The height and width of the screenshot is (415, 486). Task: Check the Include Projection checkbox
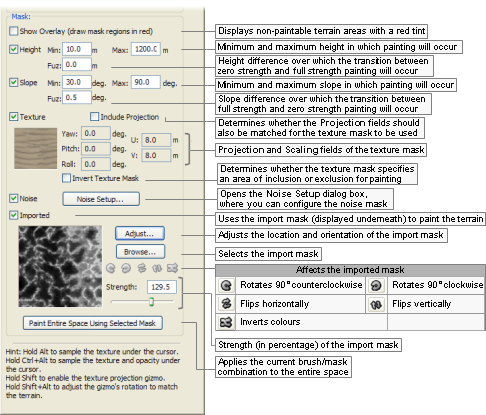pos(94,117)
